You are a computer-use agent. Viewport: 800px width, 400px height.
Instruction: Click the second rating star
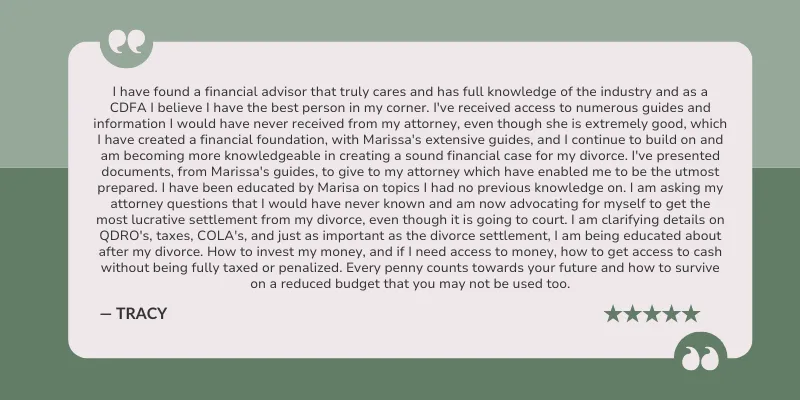click(x=632, y=314)
